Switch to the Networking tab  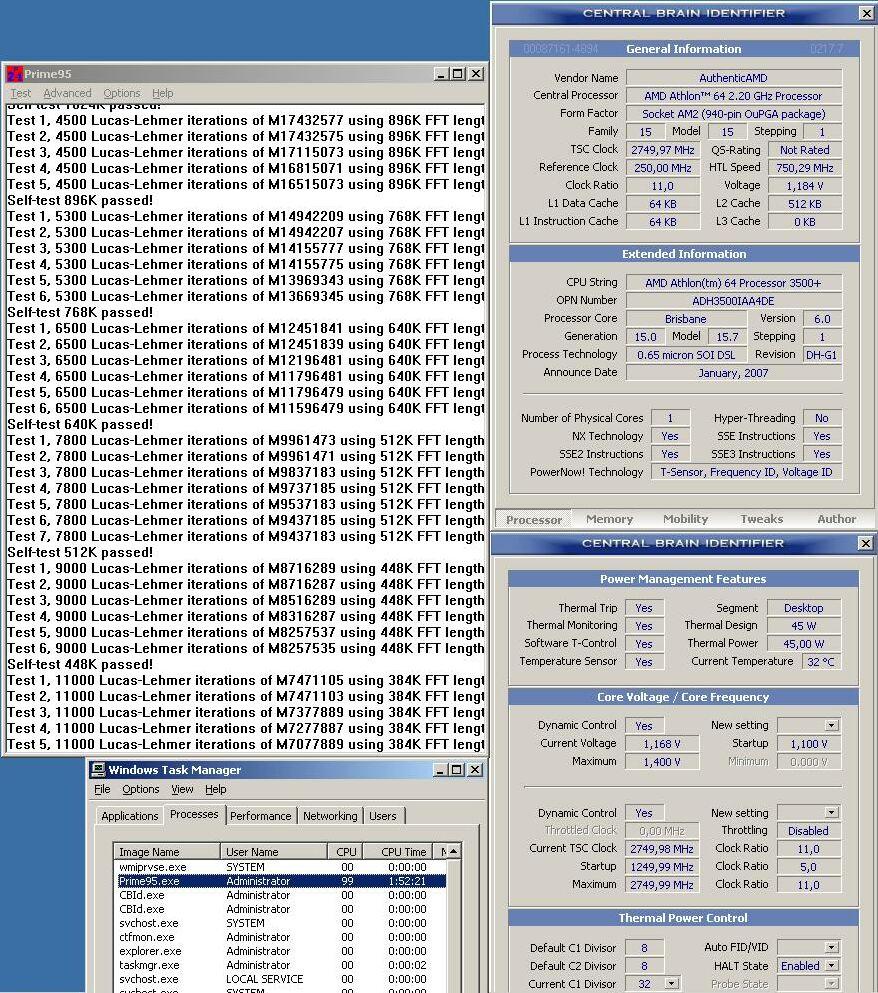coord(330,816)
